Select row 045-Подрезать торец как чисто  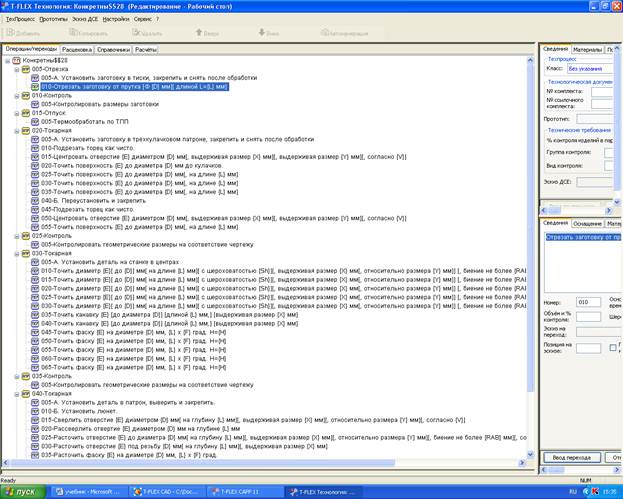87,210
